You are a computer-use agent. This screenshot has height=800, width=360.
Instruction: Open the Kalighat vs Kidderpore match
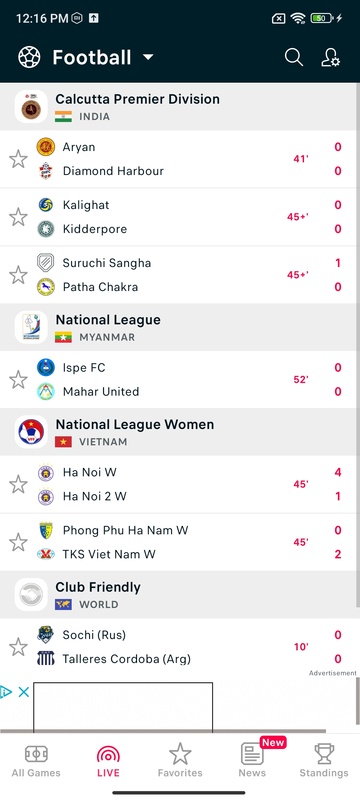pos(180,217)
